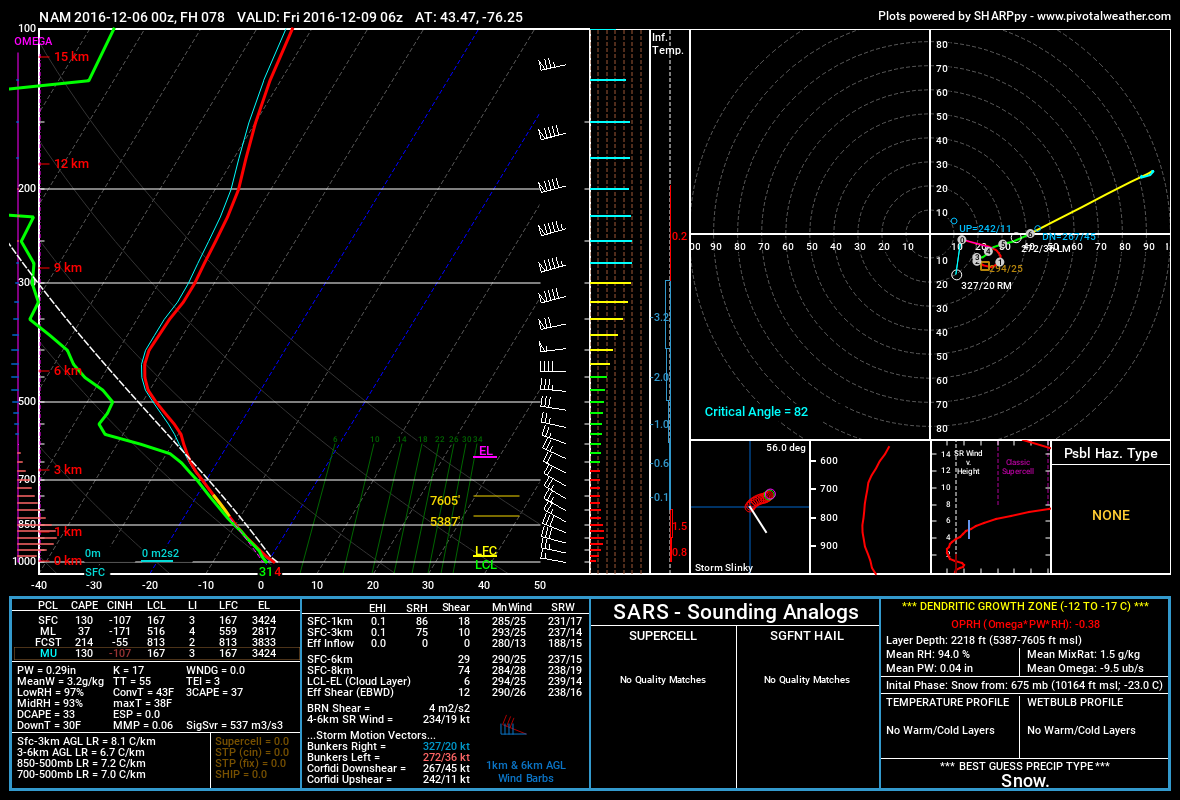Click the Mean Omega: -9.5 ub/s value
Image resolution: width=1180 pixels, height=800 pixels.
click(x=1085, y=668)
